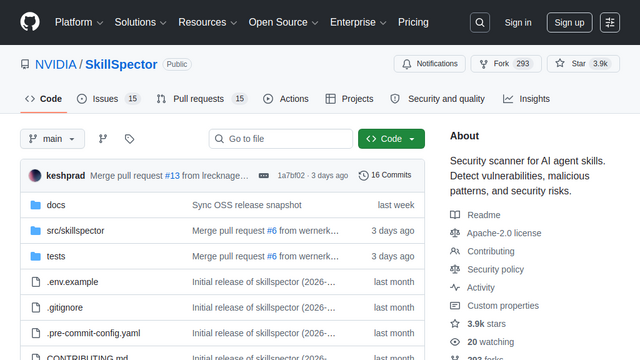The image size is (640, 360).
Task: Click the Activity pulse icon
Action: (x=455, y=287)
